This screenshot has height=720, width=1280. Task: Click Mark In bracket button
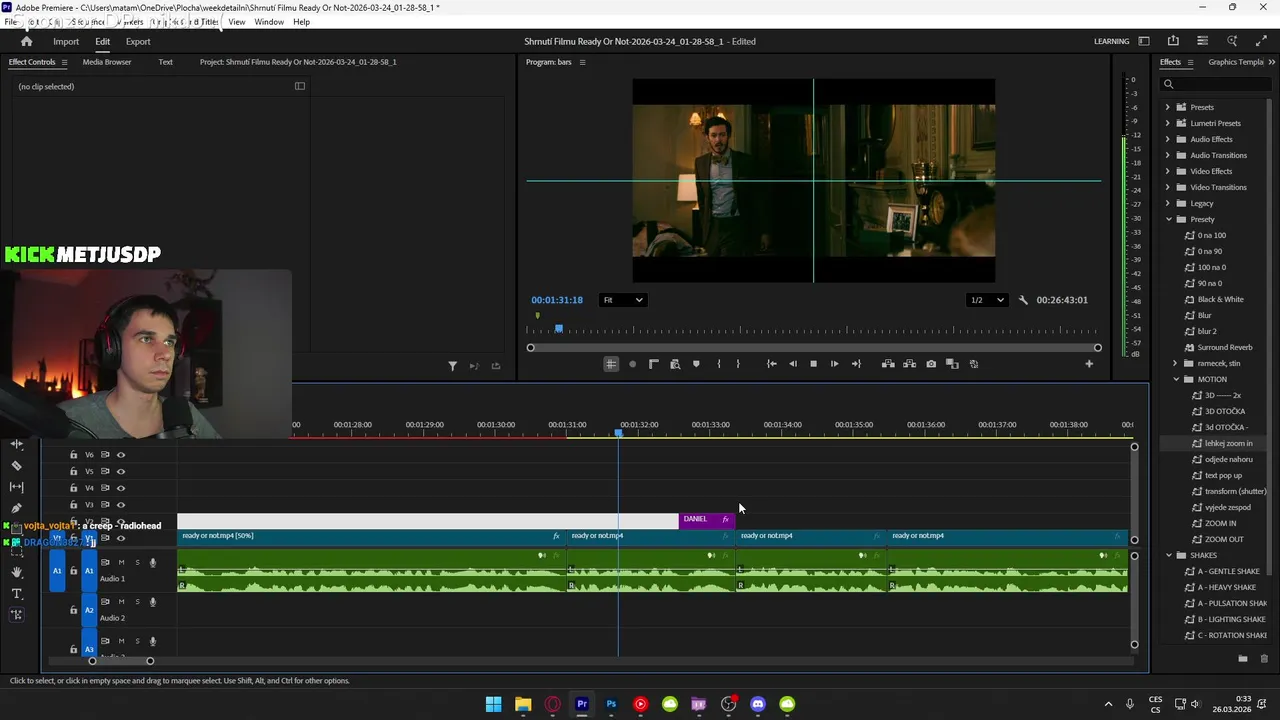pyautogui.click(x=718, y=364)
